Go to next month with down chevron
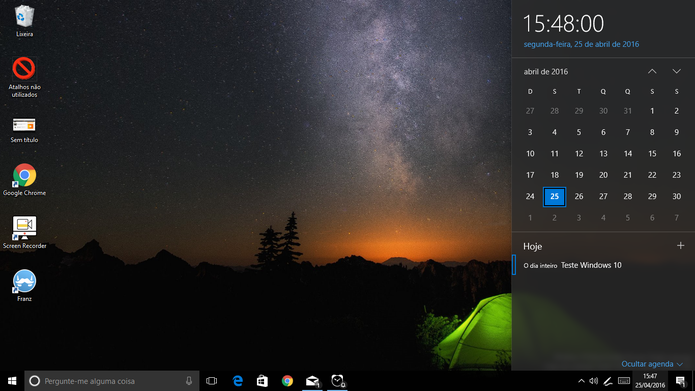Screen dimensions: 695x391 pyautogui.click(x=676, y=71)
